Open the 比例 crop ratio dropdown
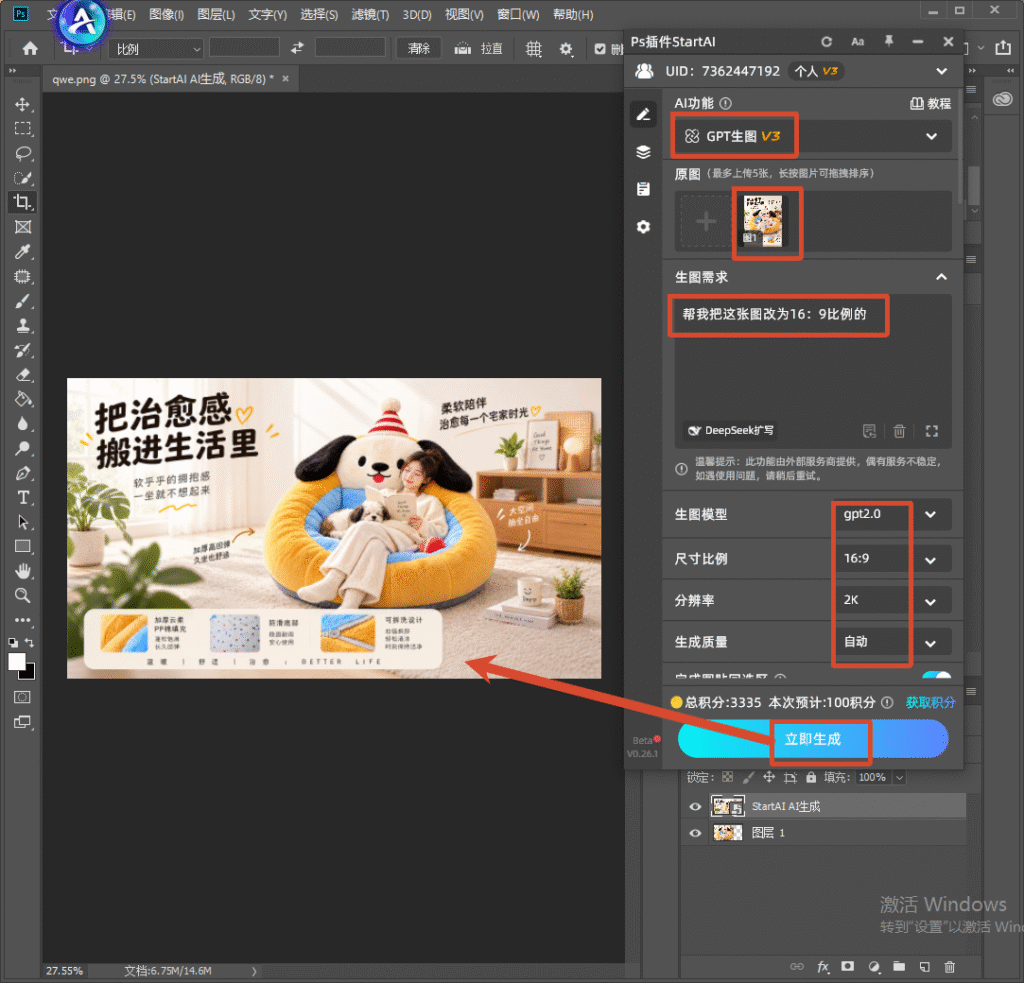Viewport: 1024px width, 983px height. pyautogui.click(x=156, y=49)
